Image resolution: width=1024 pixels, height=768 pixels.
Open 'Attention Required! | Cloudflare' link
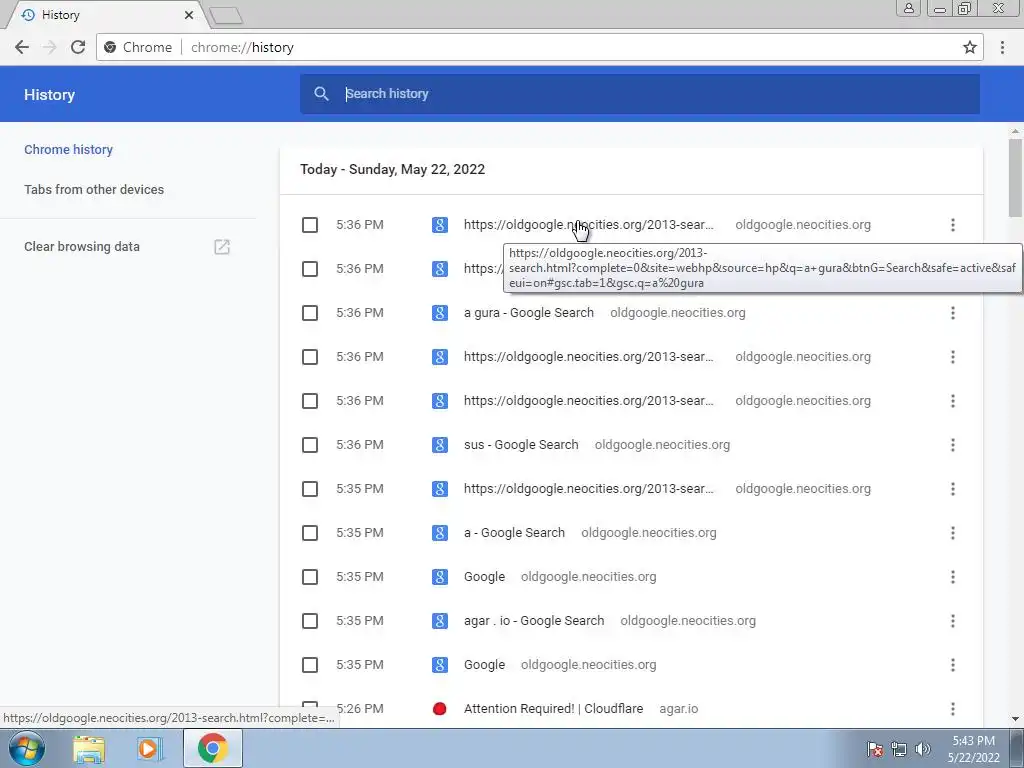pyautogui.click(x=553, y=709)
